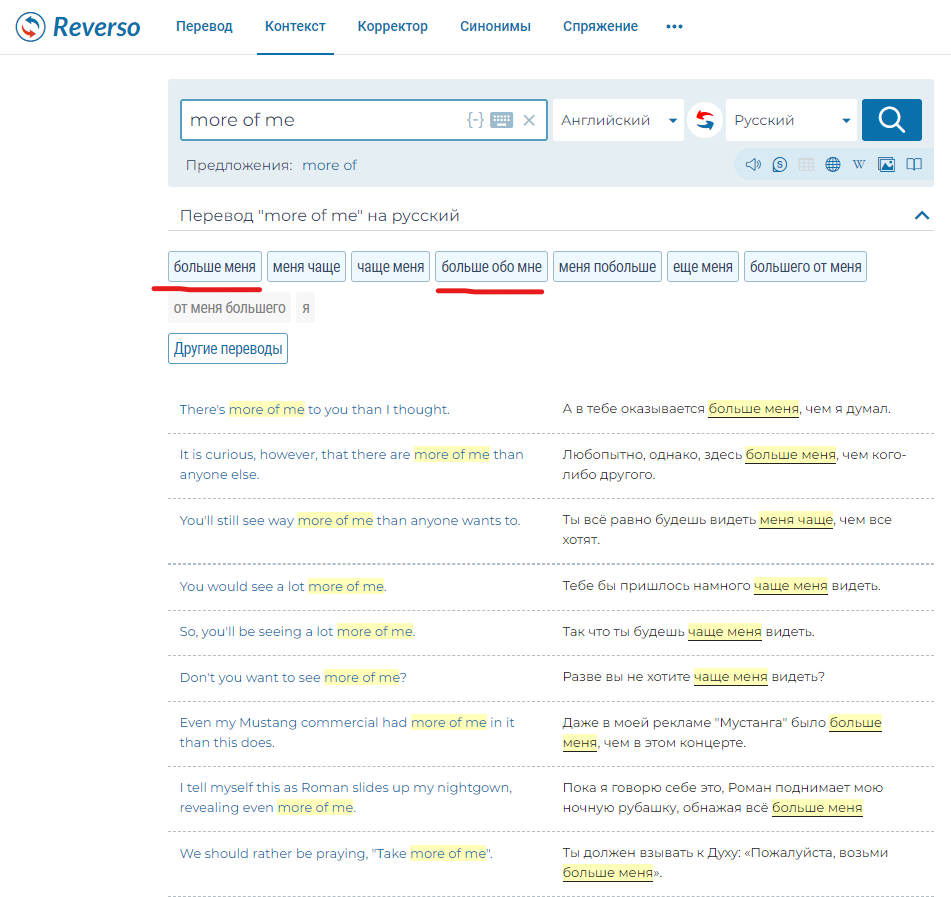This screenshot has height=897, width=951.
Task: Open the Спряжение tab
Action: pyautogui.click(x=600, y=27)
